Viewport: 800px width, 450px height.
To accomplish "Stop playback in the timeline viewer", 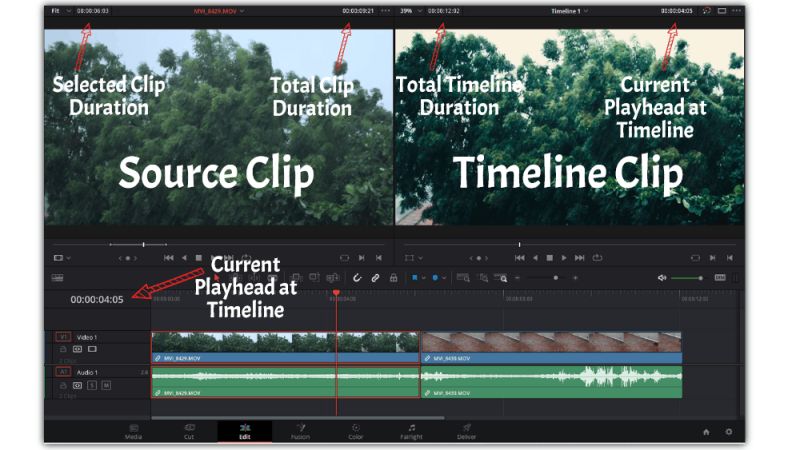I will (x=549, y=258).
